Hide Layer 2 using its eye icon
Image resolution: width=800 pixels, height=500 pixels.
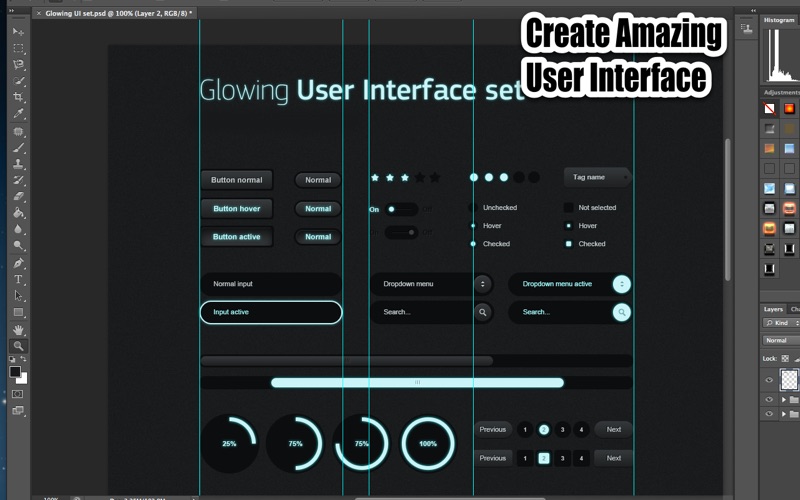[769, 380]
